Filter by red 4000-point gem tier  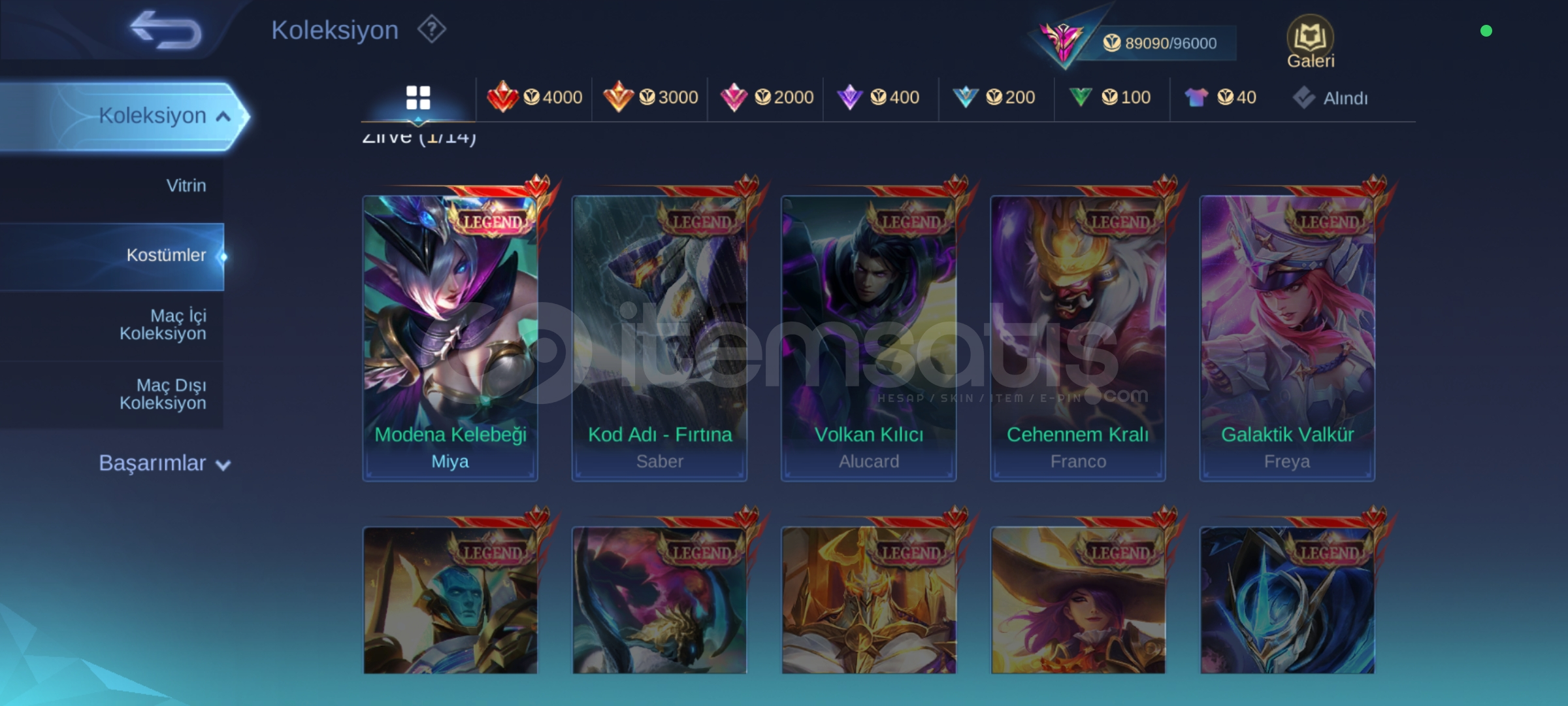(x=534, y=97)
